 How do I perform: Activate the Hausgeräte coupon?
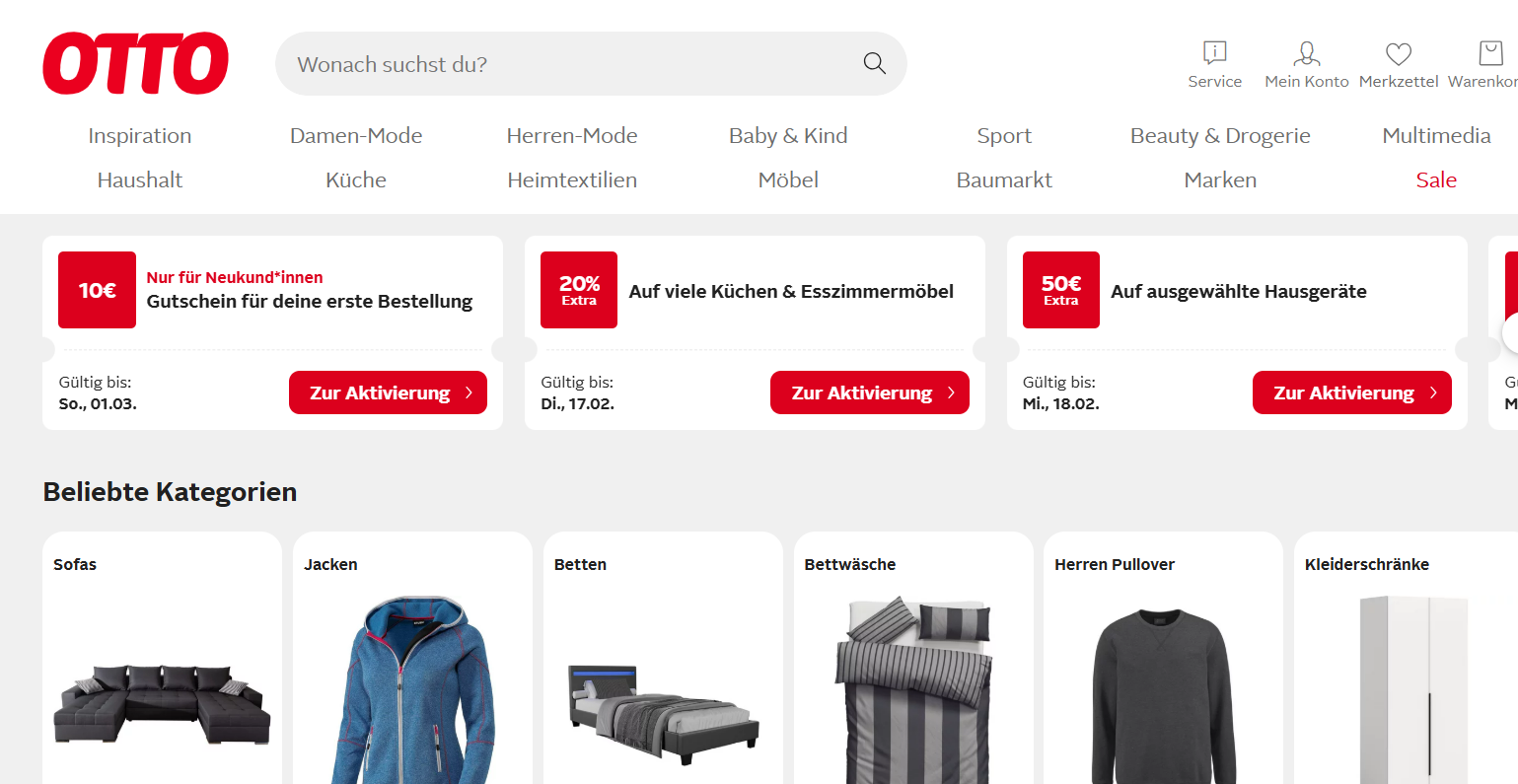pos(1351,392)
